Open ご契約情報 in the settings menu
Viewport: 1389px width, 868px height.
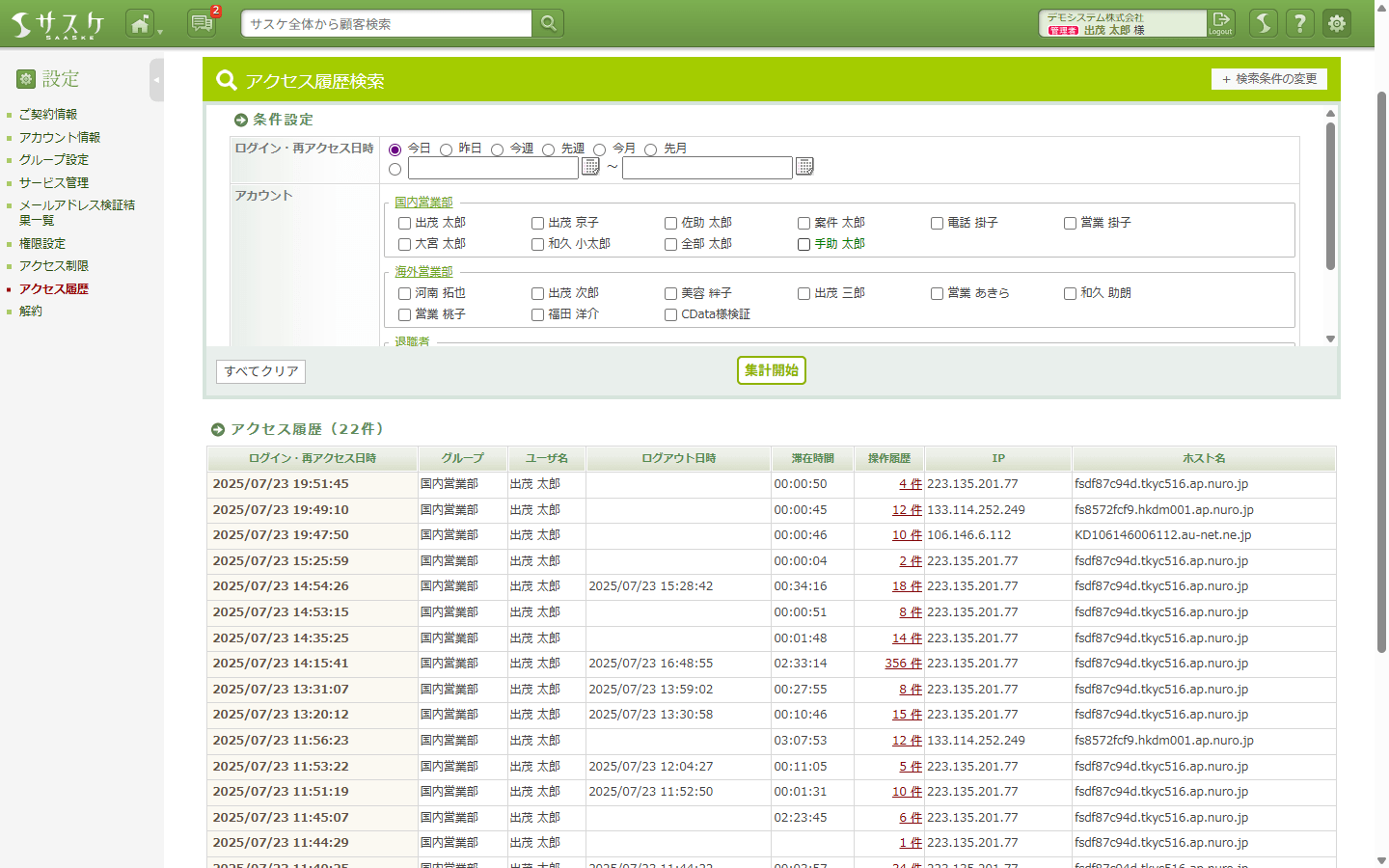click(x=48, y=114)
